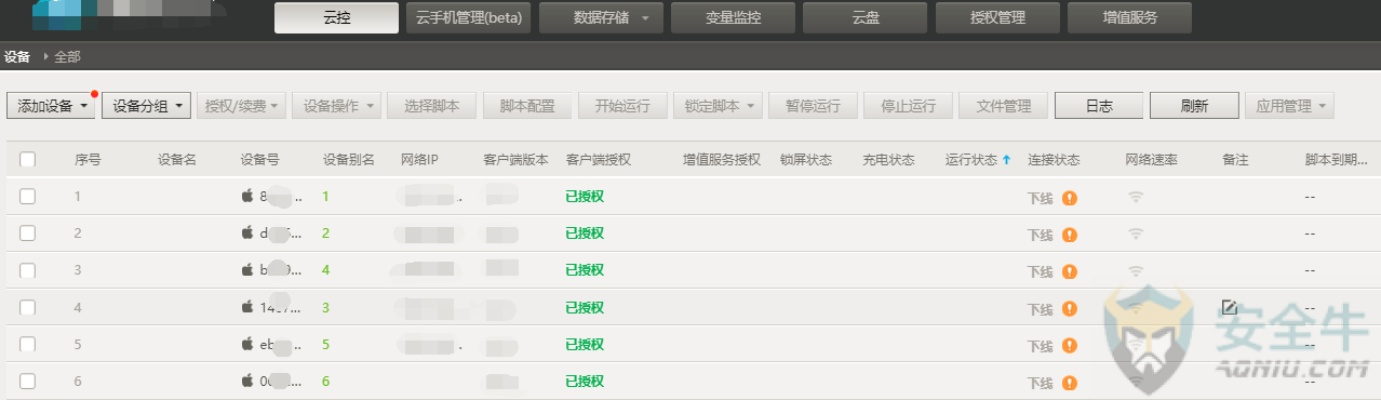
Task: Open the 设备分组 dropdown
Action: 146,106
